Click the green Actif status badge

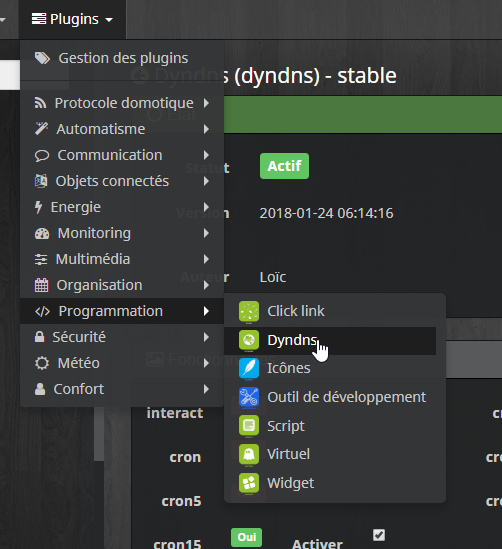point(284,166)
